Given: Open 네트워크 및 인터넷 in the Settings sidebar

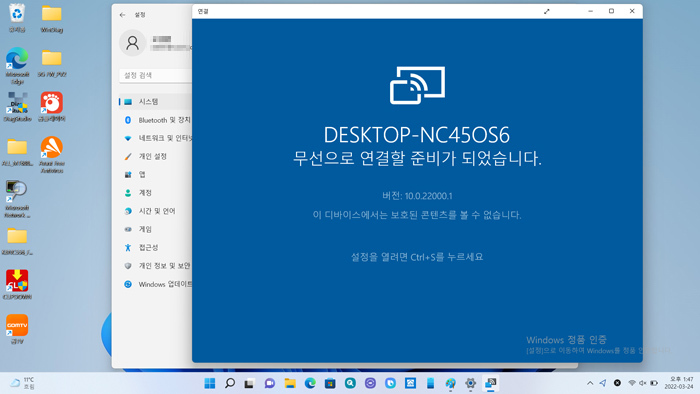Looking at the screenshot, I should click(155, 138).
